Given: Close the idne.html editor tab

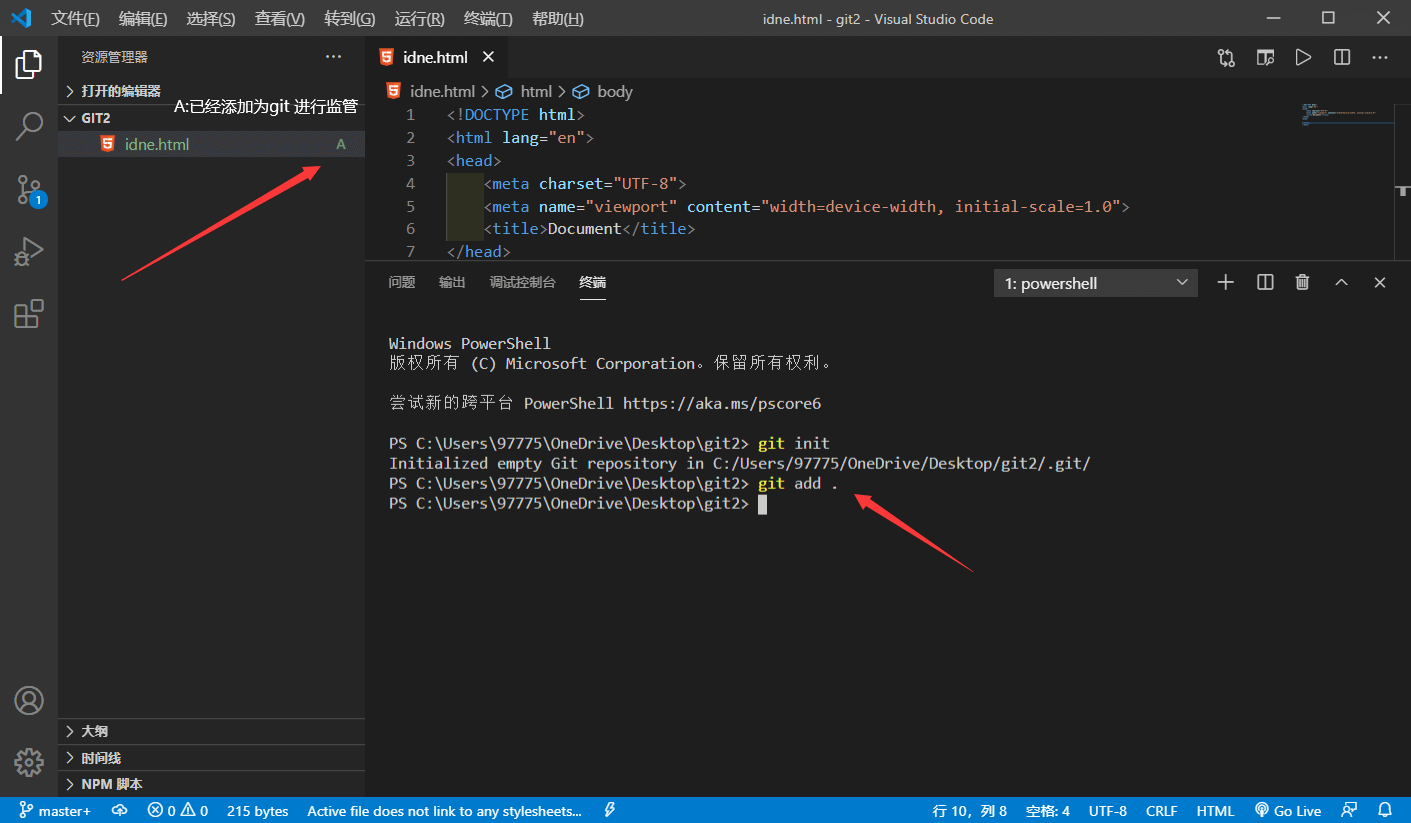Looking at the screenshot, I should pyautogui.click(x=488, y=57).
